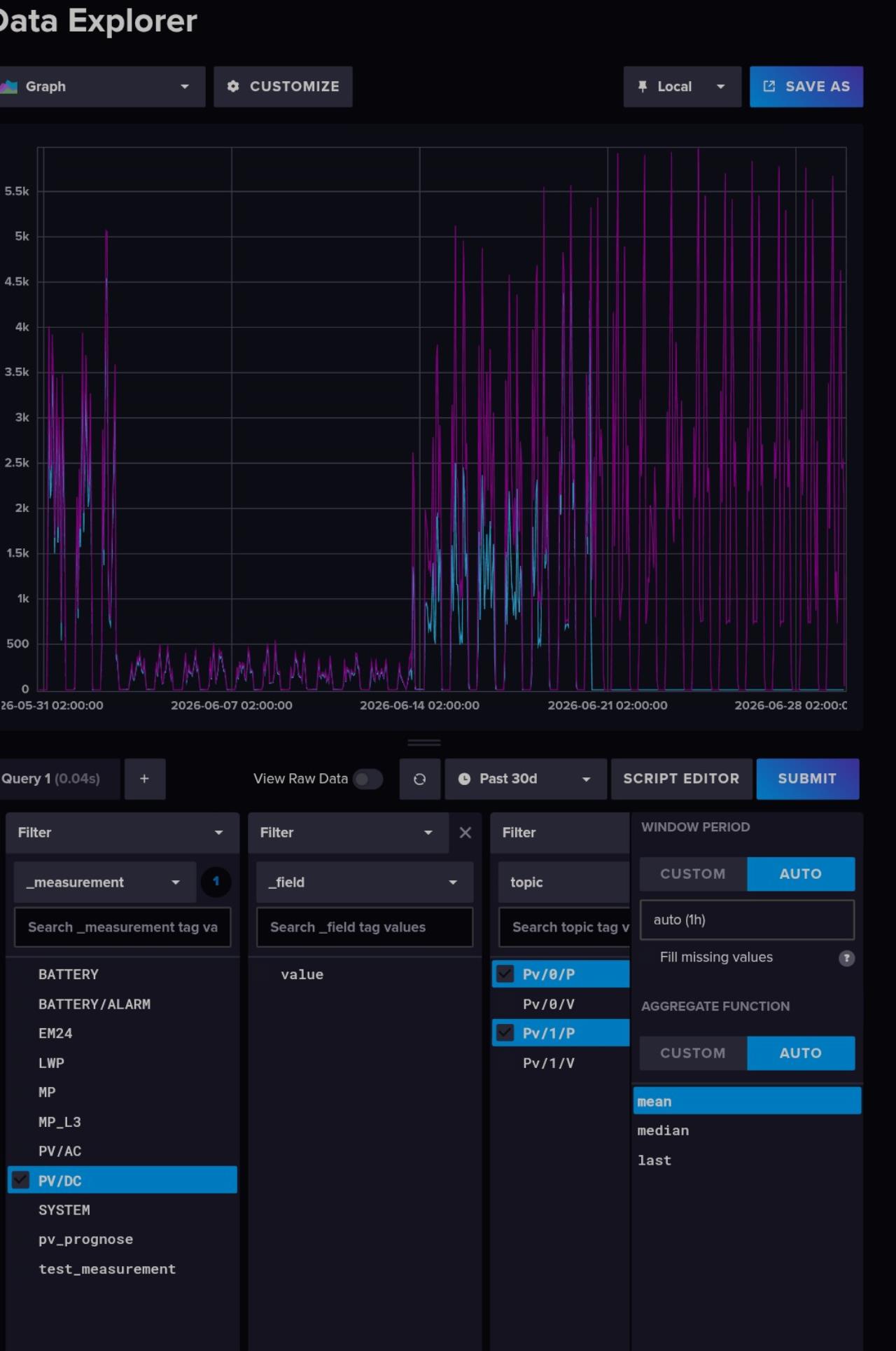
Task: Remove the _field filter with its X icon
Action: pyautogui.click(x=465, y=833)
